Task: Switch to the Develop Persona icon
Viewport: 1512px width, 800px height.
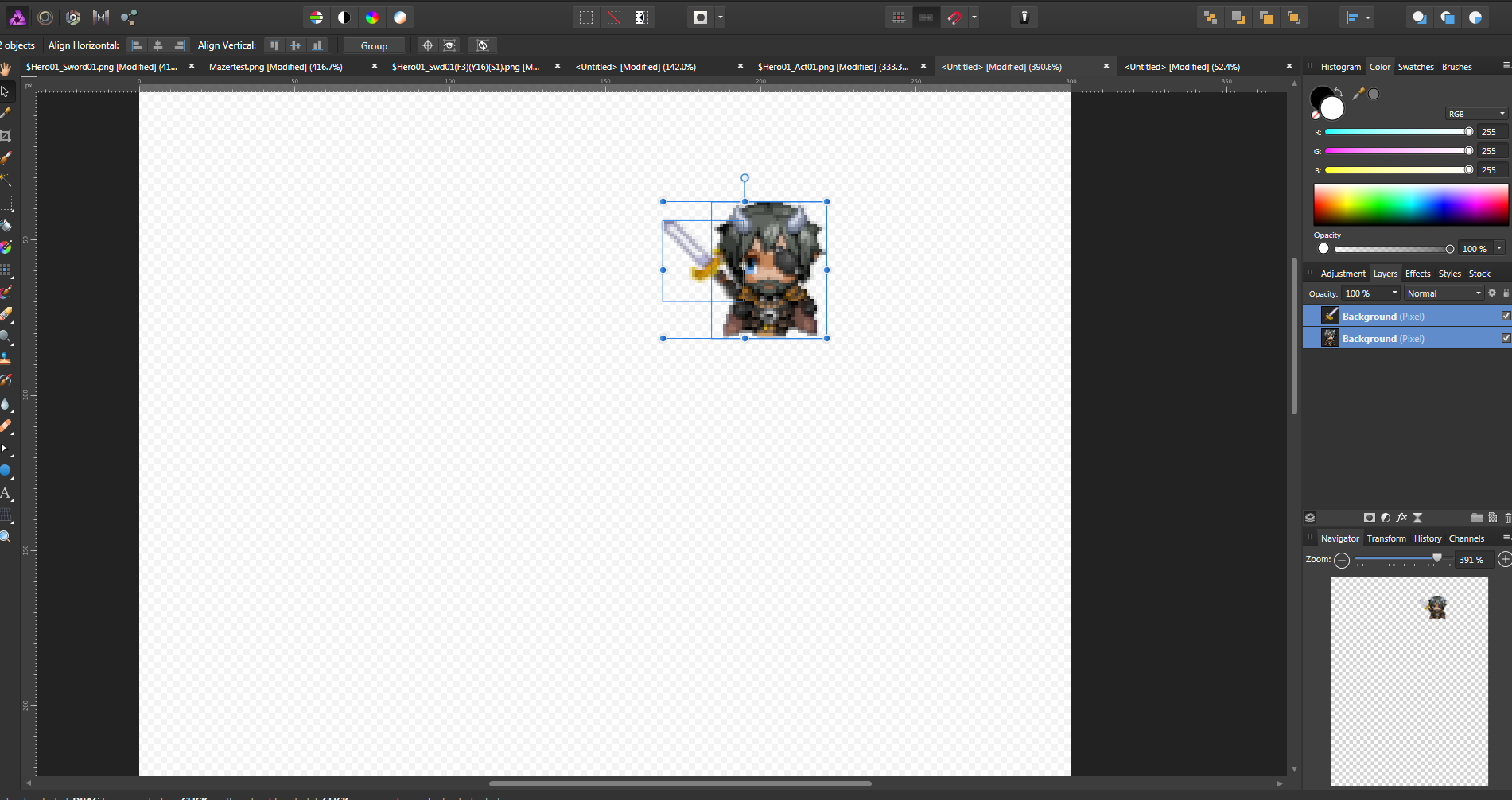Action: (73, 17)
